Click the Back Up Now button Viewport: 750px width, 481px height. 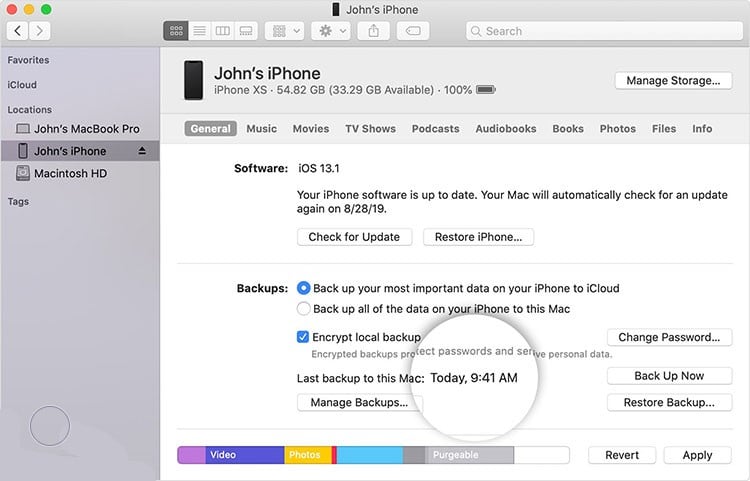669,376
